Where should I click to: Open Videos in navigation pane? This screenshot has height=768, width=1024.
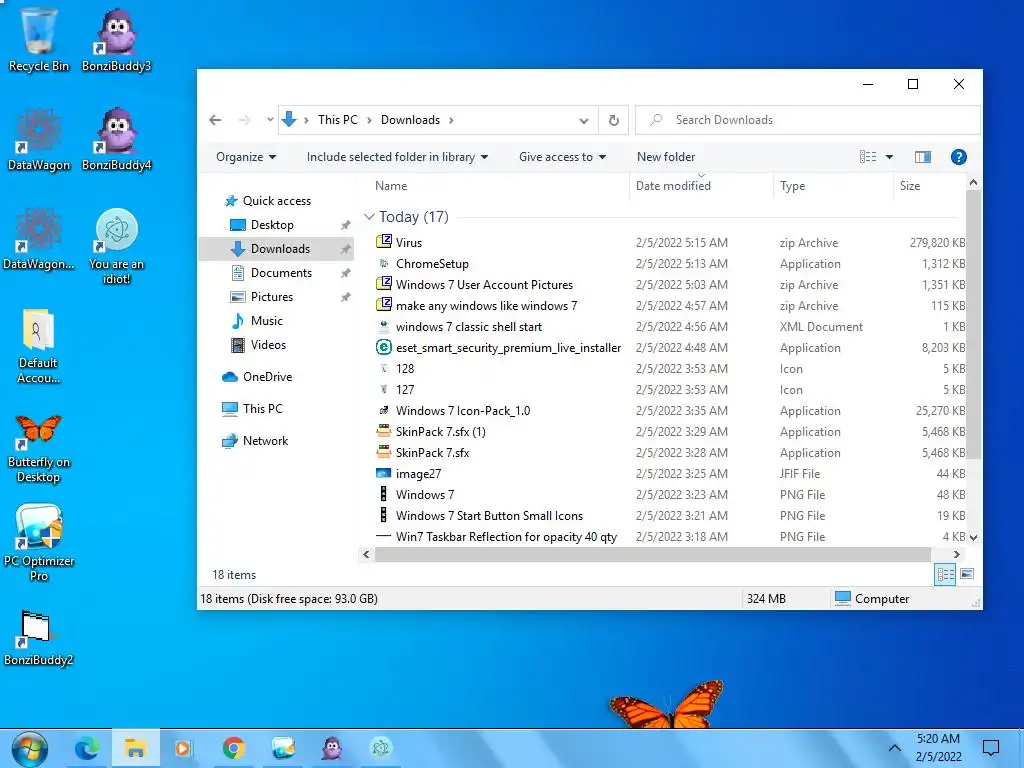tap(259, 345)
